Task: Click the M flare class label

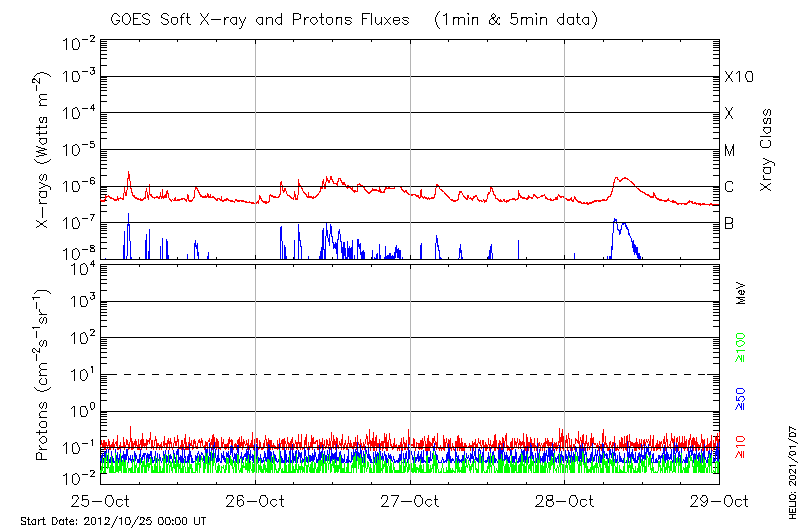Action: pyautogui.click(x=730, y=151)
